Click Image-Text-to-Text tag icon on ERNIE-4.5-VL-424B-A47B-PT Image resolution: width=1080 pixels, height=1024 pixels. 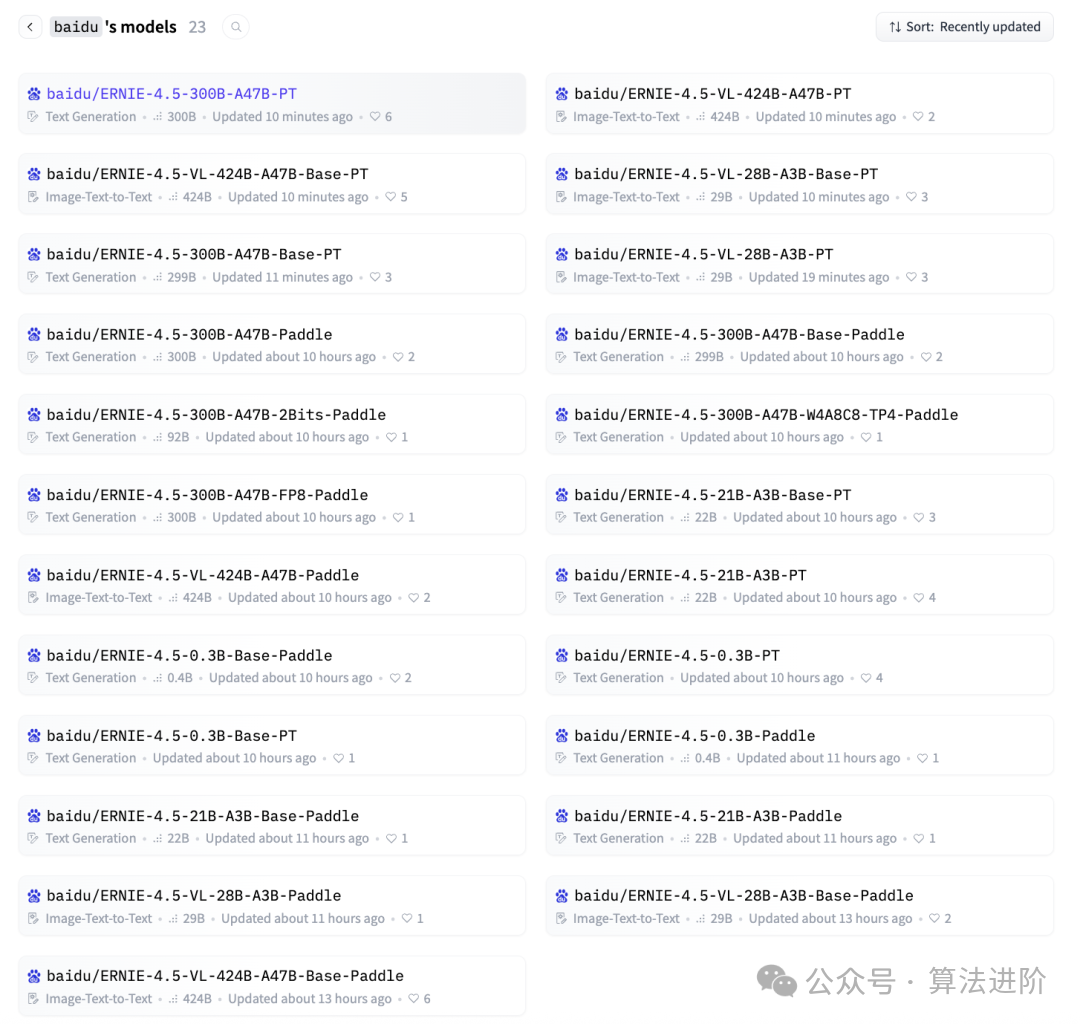pyautogui.click(x=561, y=116)
